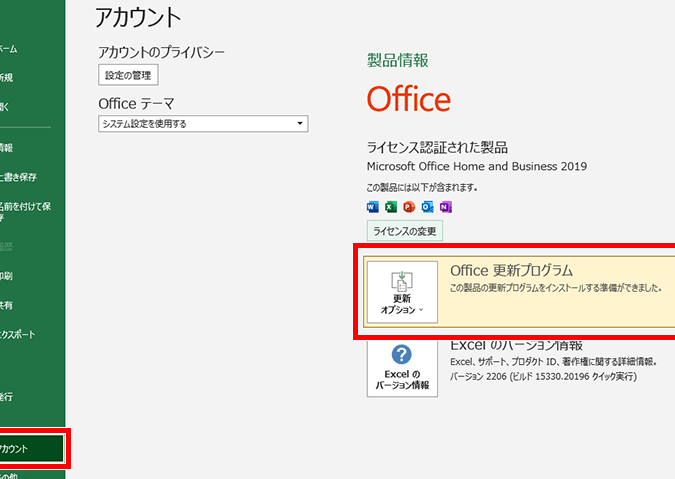Click 新規 in the left sidebar
Viewport: 675px width, 479px height.
pyautogui.click(x=8, y=77)
